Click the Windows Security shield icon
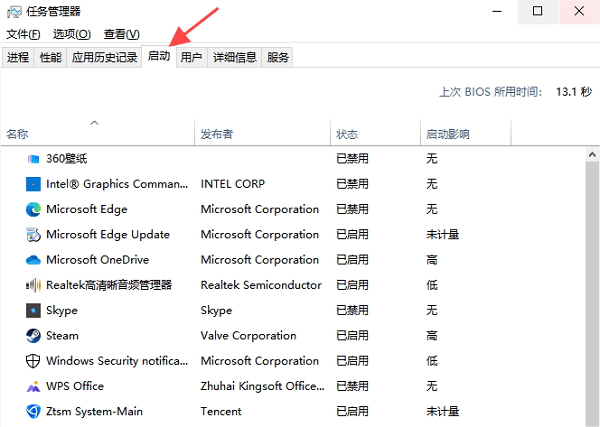 33,361
